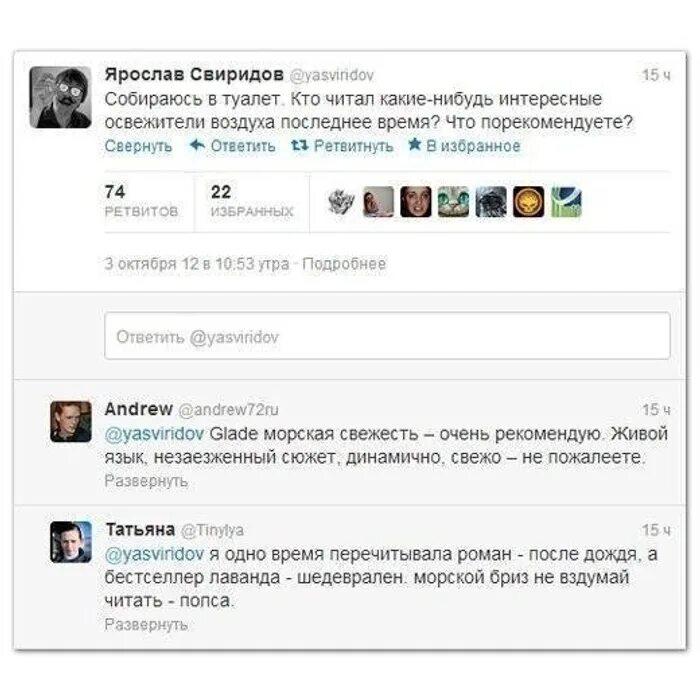Image resolution: width=700 pixels, height=700 pixels.
Task: Open Ярослав Свиридов's profile avatar
Action: [60, 97]
